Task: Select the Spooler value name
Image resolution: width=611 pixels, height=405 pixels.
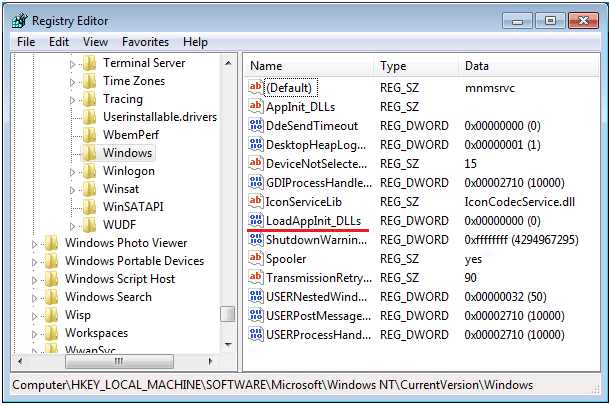Action: pyautogui.click(x=286, y=259)
